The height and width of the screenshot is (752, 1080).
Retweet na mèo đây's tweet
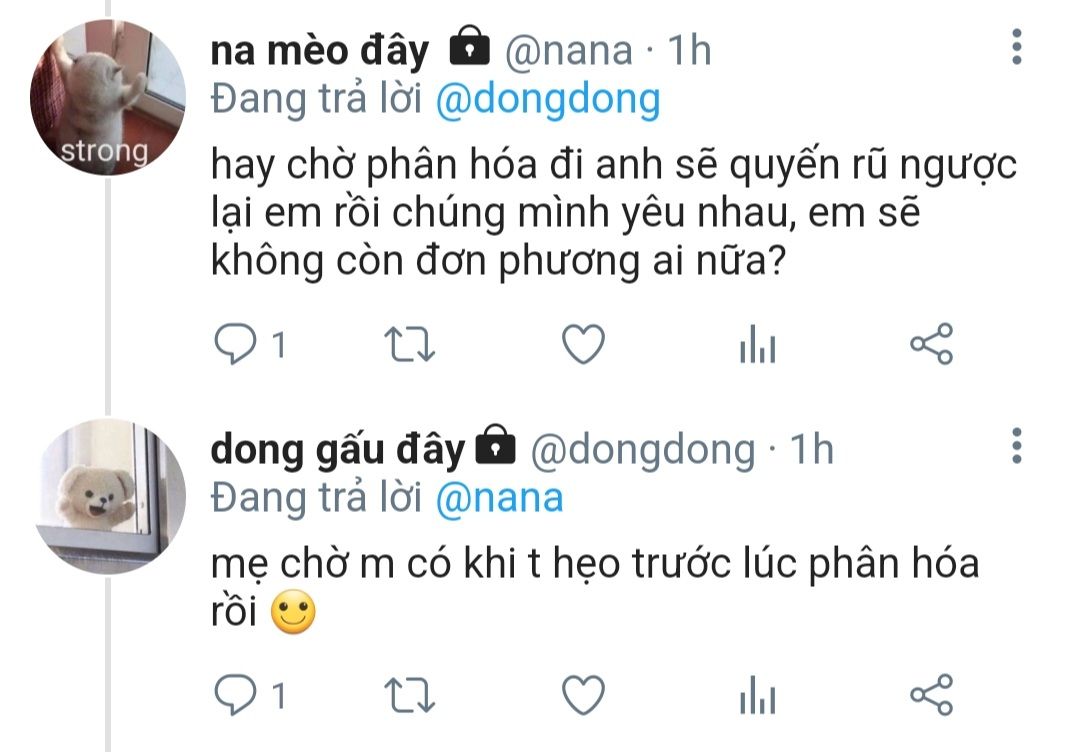point(409,344)
